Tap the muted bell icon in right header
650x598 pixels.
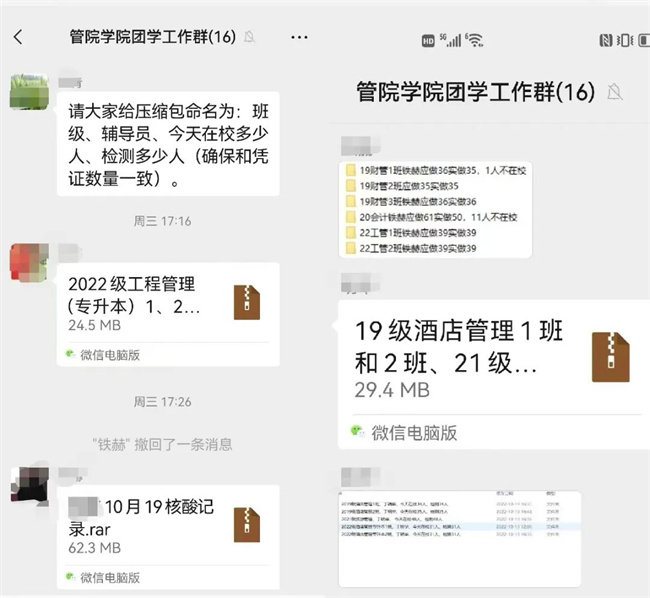point(615,92)
